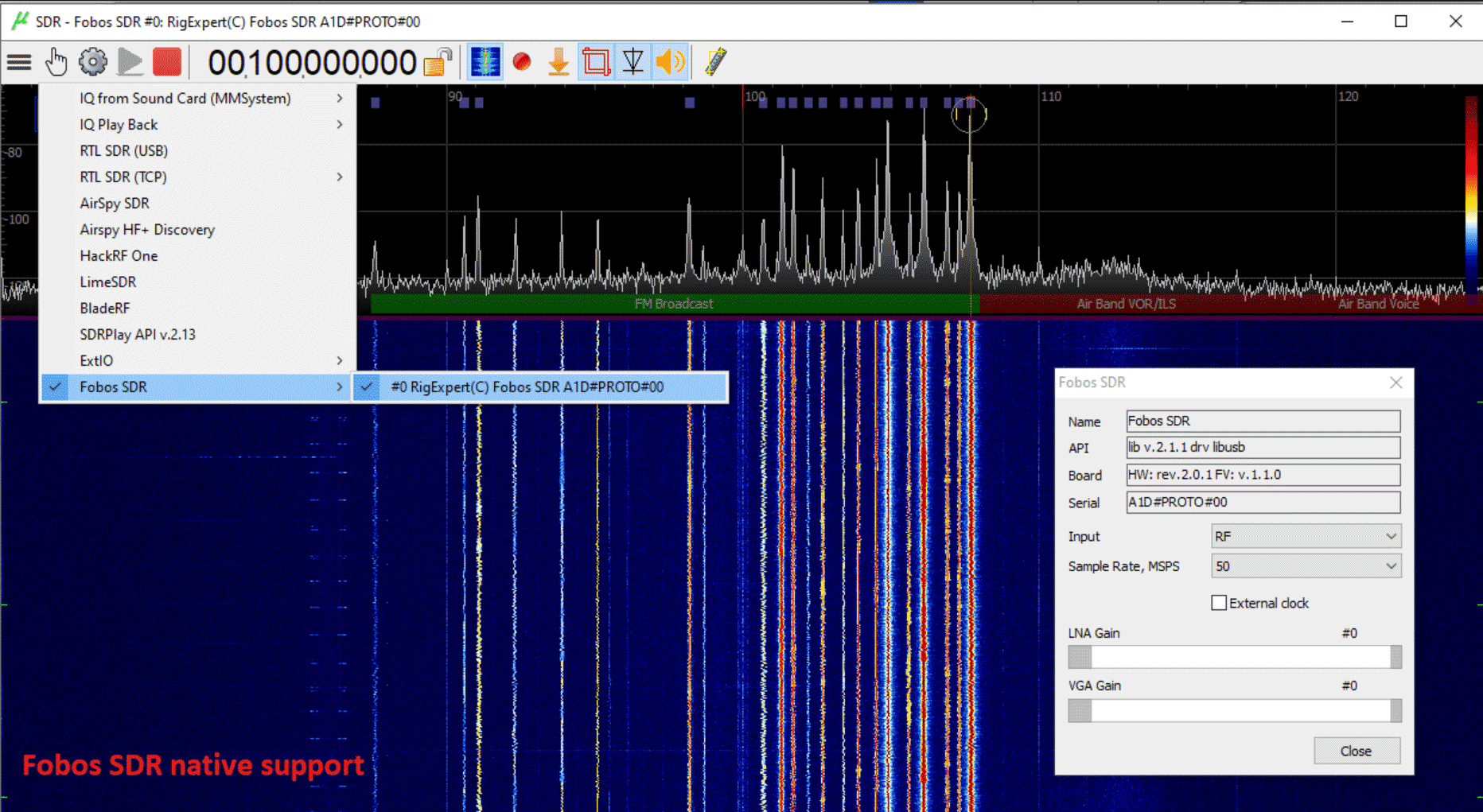The width and height of the screenshot is (1483, 812).
Task: Click the 110 frequency scale label
Action: pyautogui.click(x=1051, y=96)
